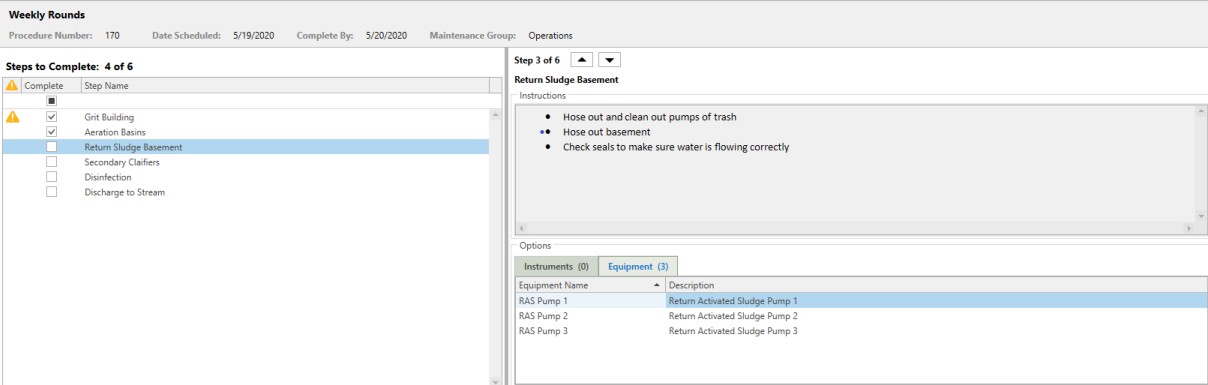This screenshot has height=385, width=1208.
Task: Mark Disinfection step as complete
Action: click(52, 177)
